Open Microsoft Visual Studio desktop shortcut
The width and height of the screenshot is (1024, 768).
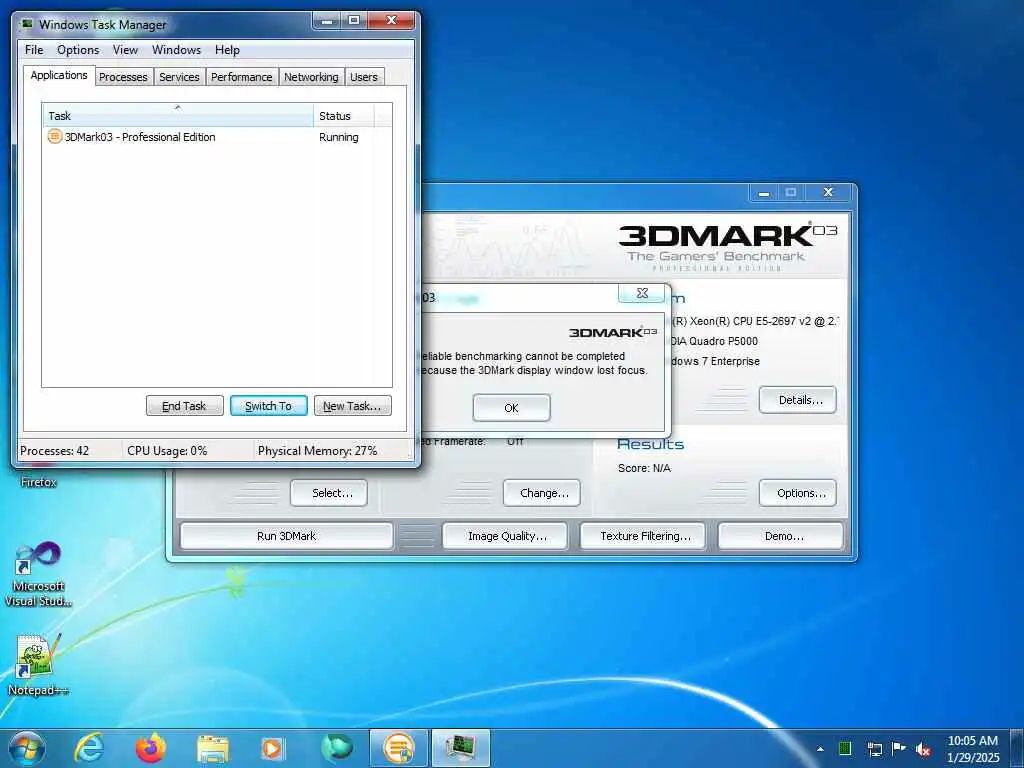[x=38, y=575]
